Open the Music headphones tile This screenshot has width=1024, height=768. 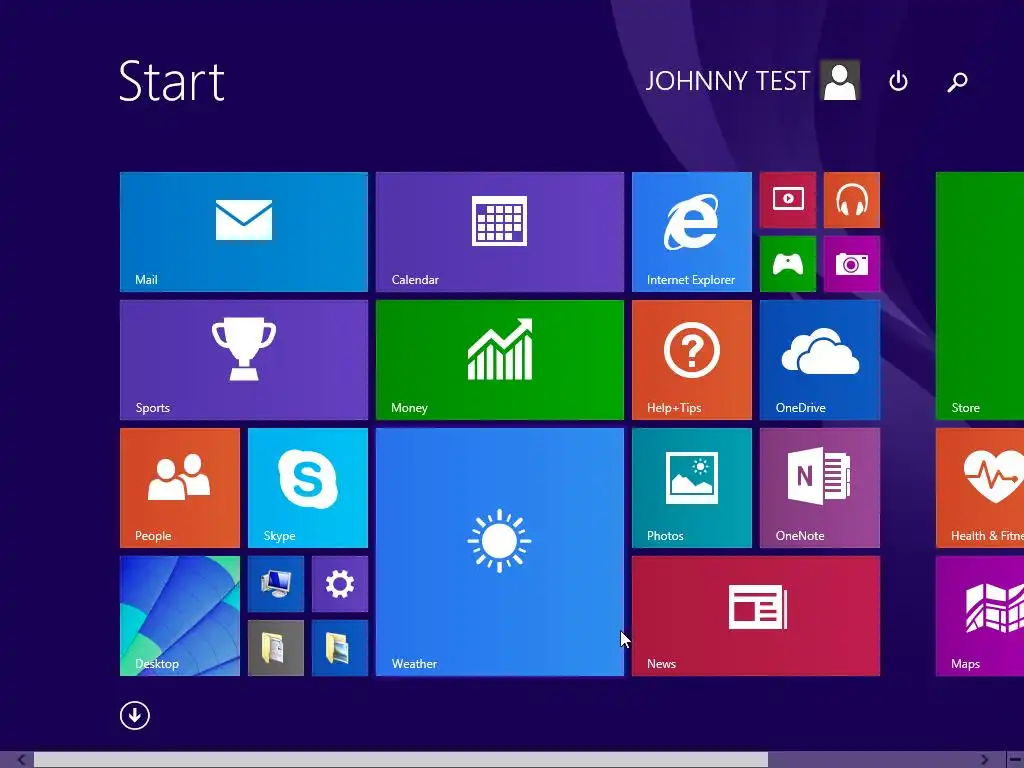tap(852, 200)
